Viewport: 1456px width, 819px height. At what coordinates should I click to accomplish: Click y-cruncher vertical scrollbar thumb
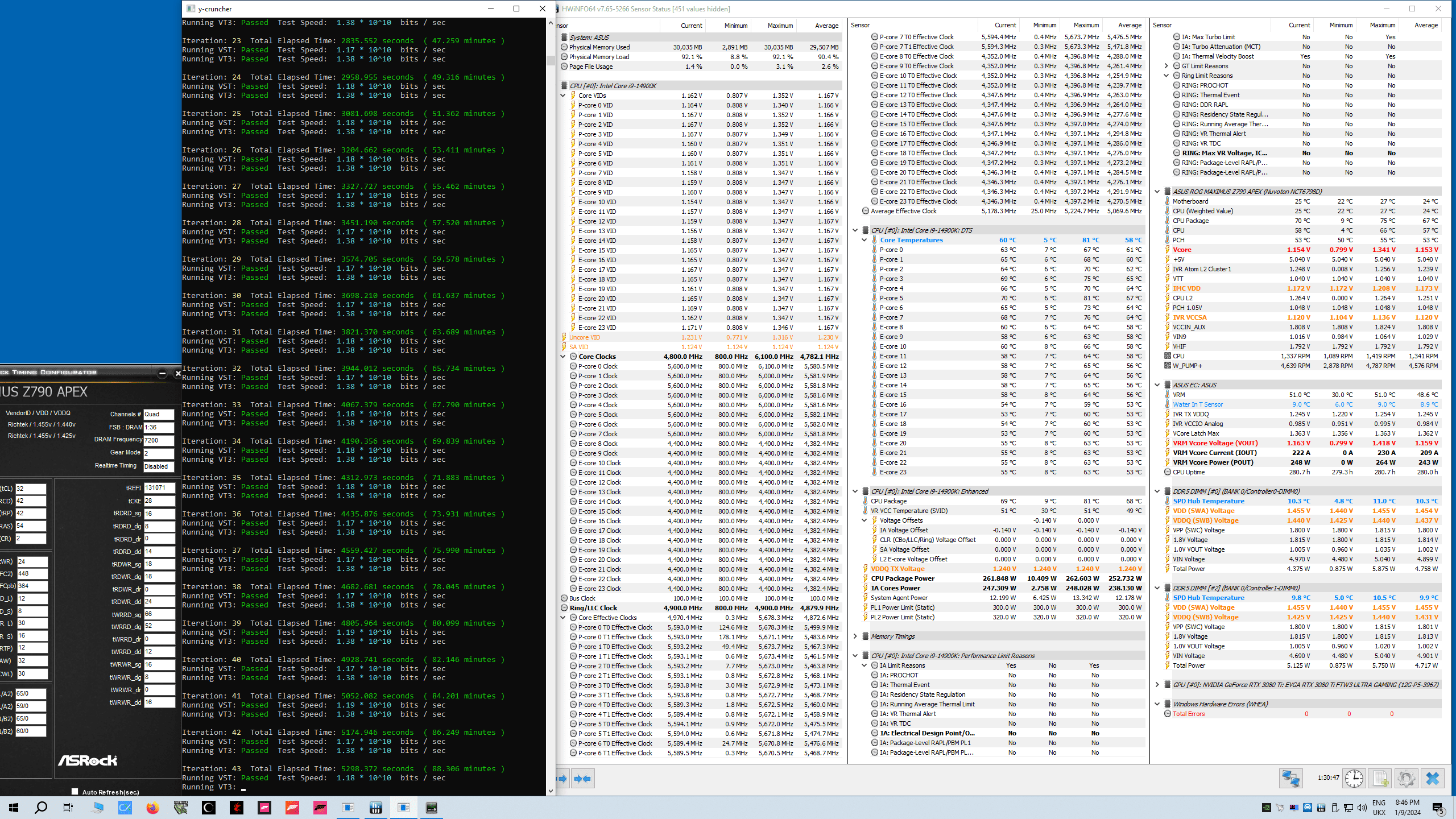click(551, 60)
